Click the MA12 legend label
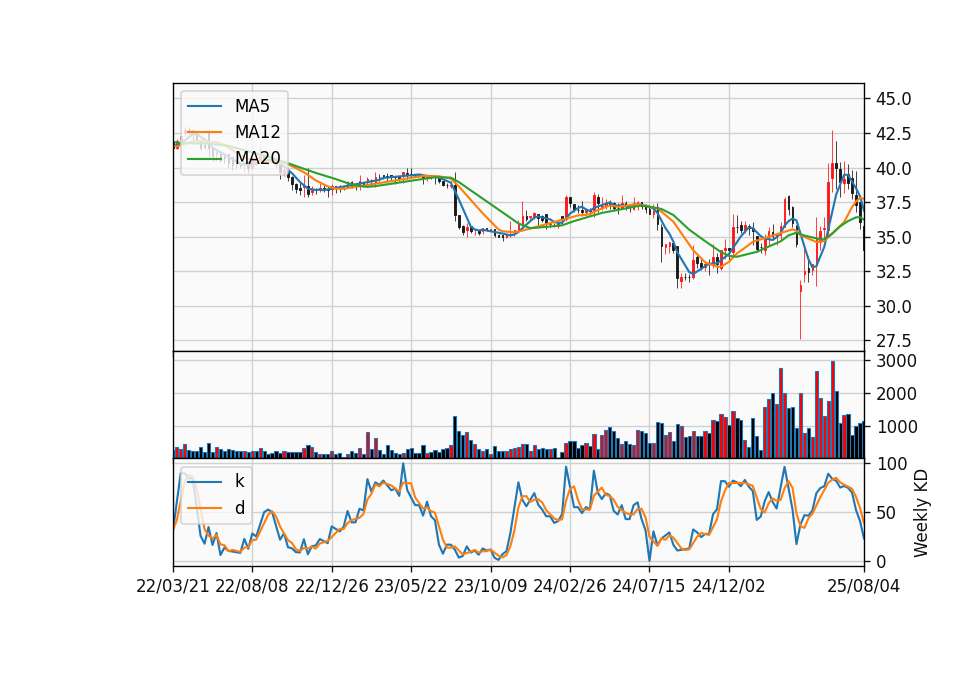 (257, 132)
